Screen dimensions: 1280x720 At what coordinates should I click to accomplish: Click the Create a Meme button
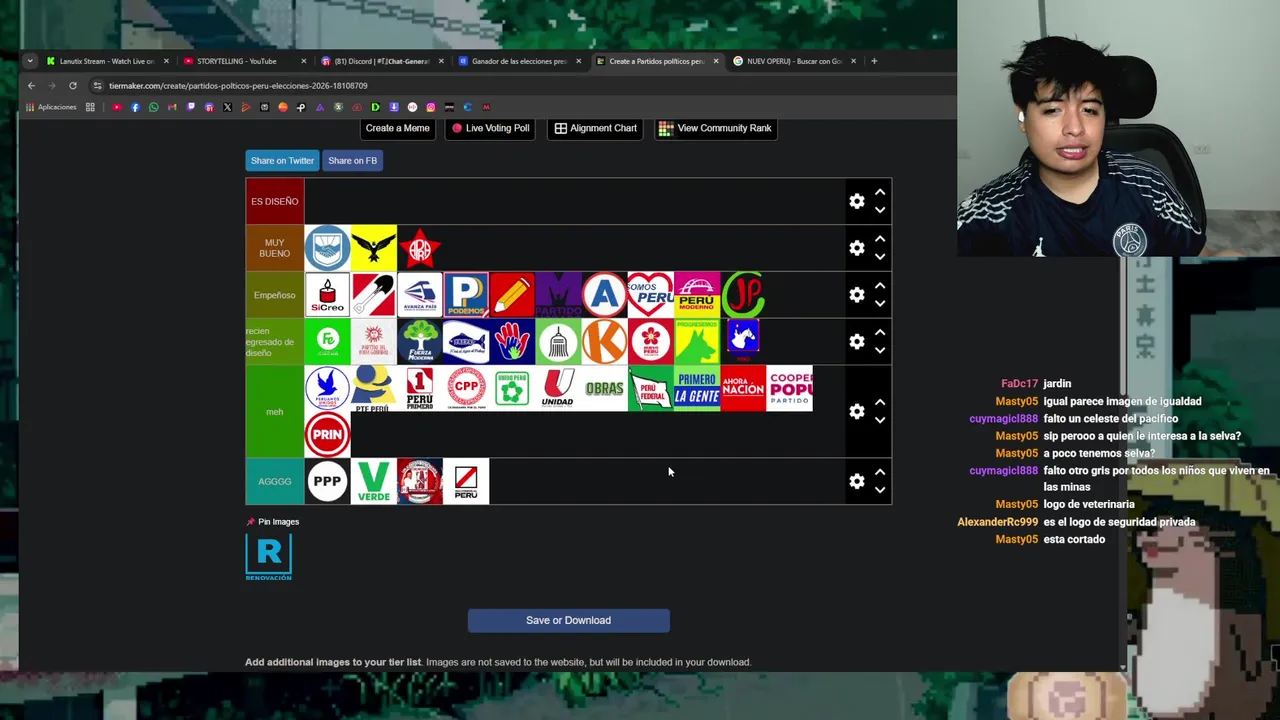coord(397,128)
